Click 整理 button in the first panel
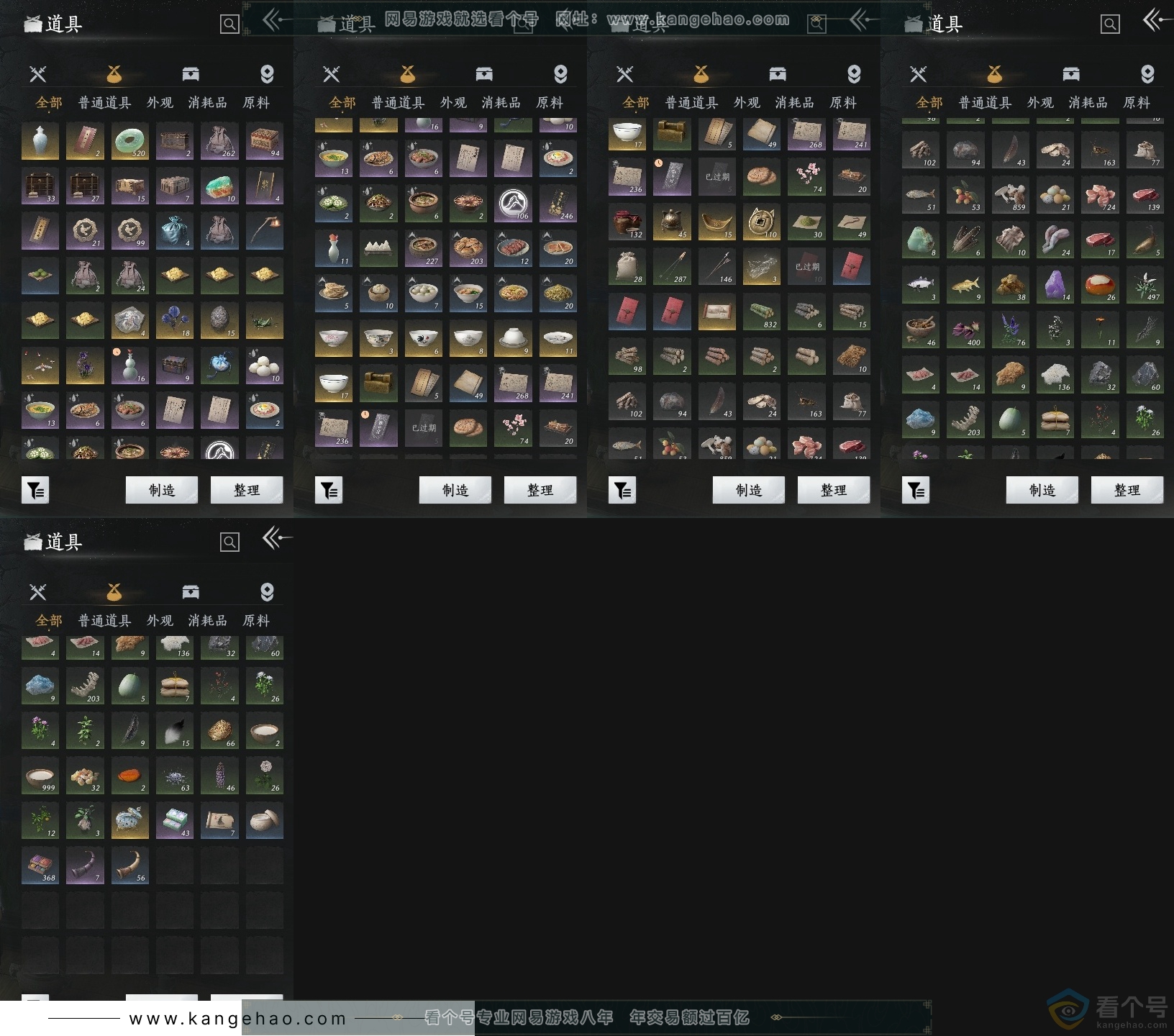Viewport: 1174px width, 1036px height. click(247, 490)
